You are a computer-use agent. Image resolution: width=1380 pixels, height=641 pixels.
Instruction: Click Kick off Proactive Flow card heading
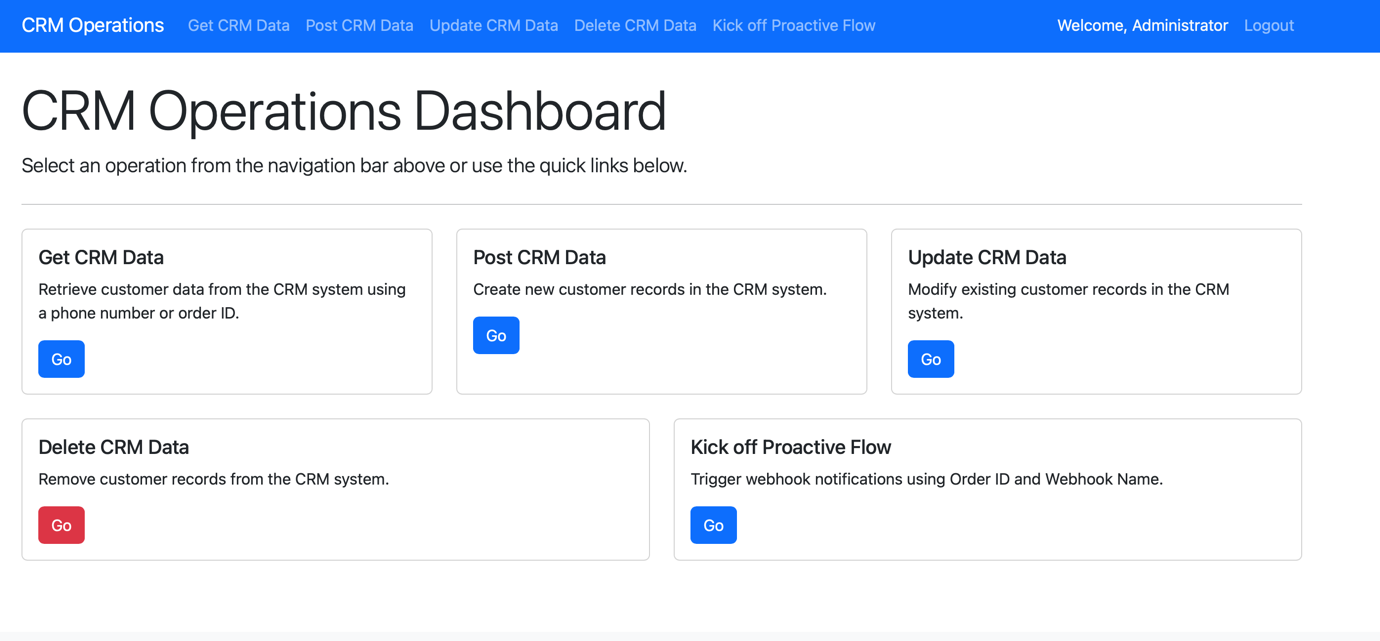tap(790, 447)
